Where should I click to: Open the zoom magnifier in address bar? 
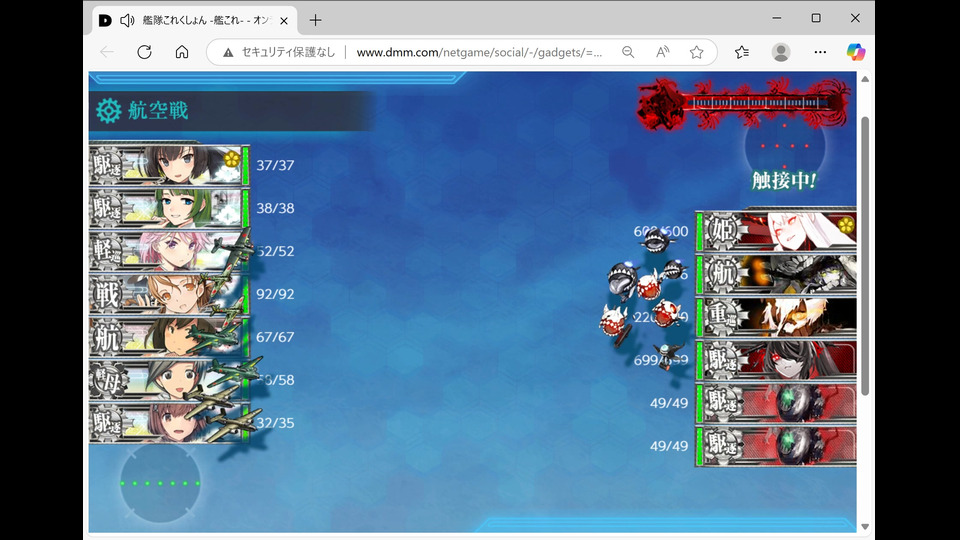point(628,52)
